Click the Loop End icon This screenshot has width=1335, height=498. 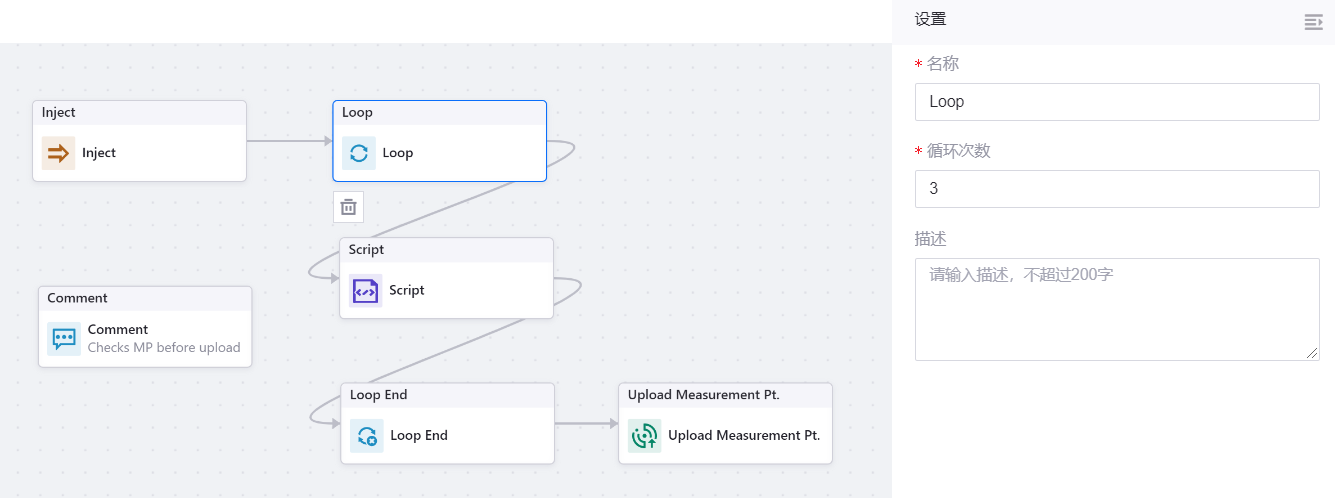pyautogui.click(x=367, y=436)
